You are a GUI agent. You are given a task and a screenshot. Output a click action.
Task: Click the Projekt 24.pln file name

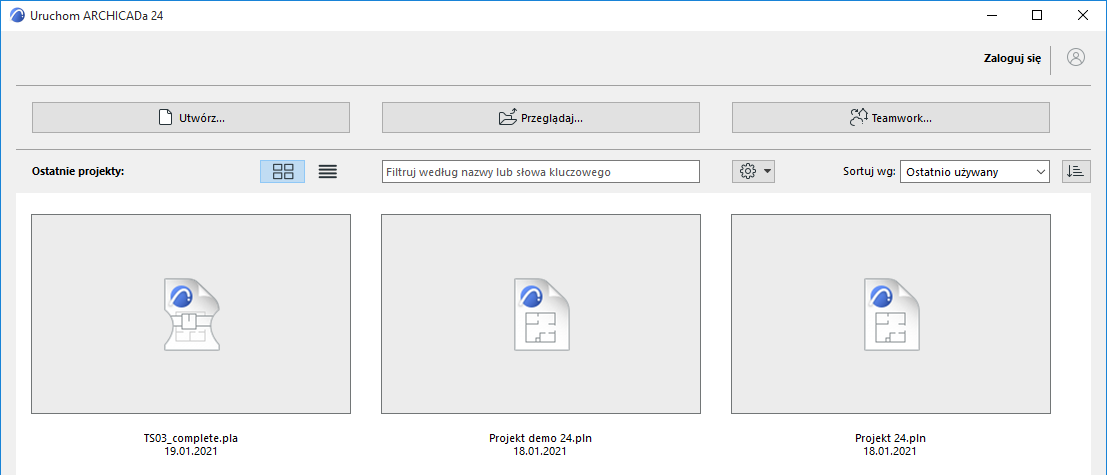click(x=891, y=438)
